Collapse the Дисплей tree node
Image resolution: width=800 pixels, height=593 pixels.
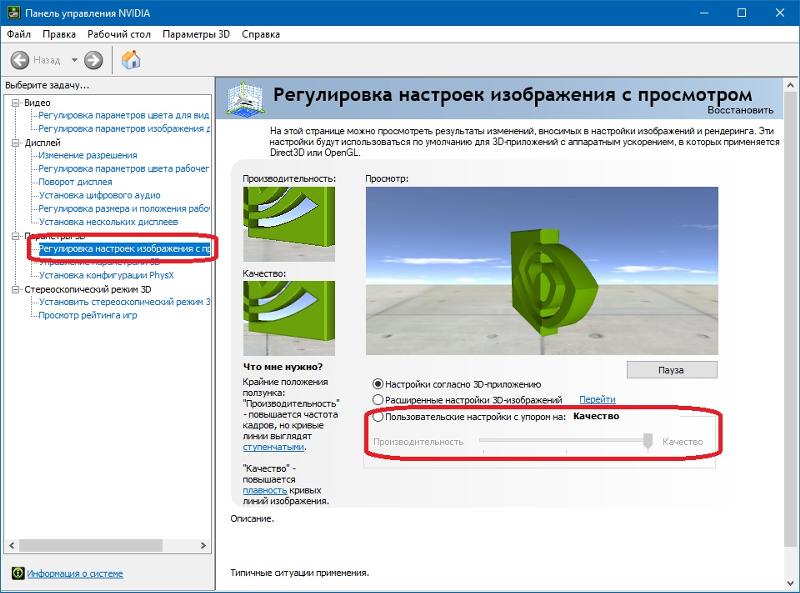[15, 143]
